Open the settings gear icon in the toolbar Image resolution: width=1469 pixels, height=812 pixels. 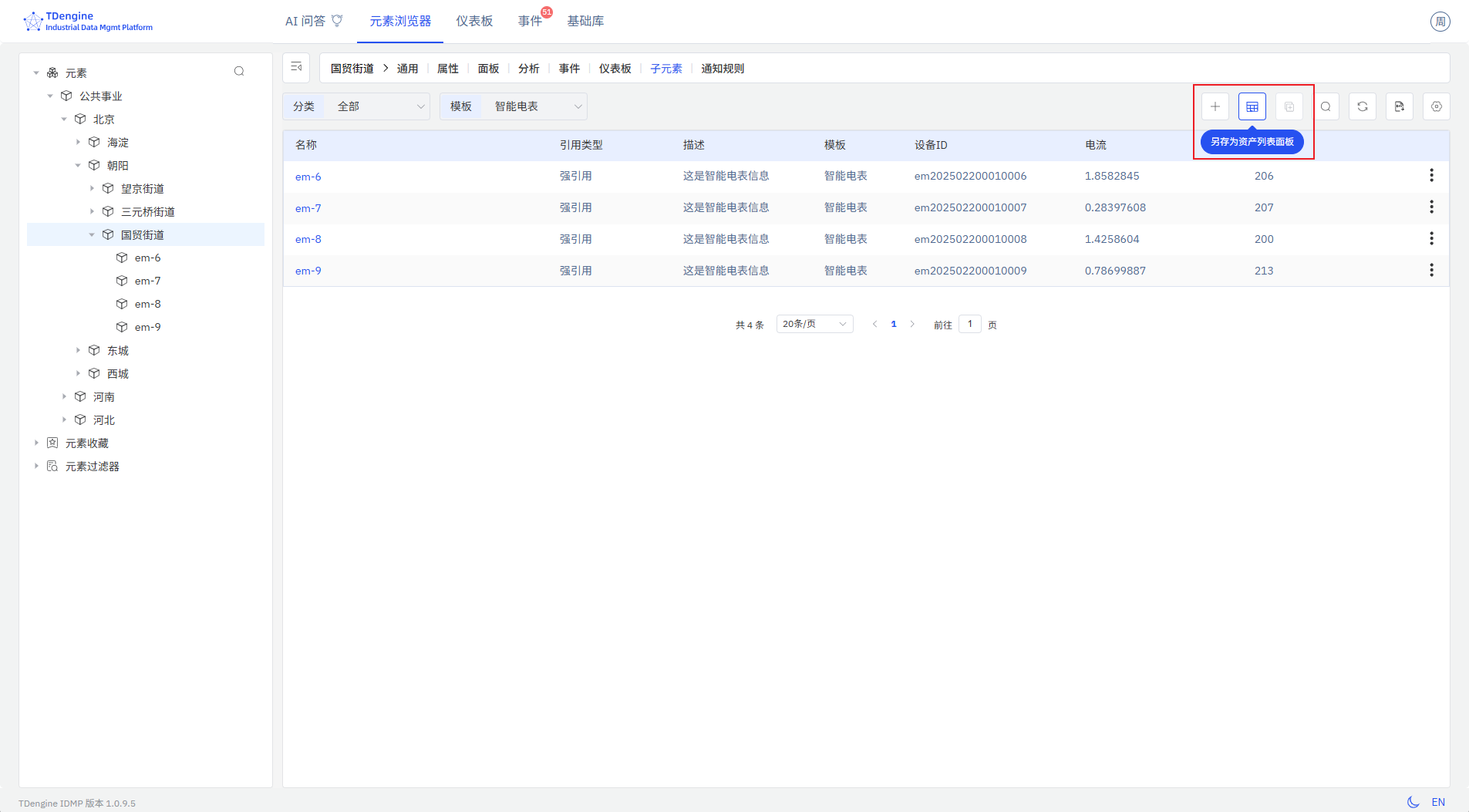click(x=1436, y=106)
